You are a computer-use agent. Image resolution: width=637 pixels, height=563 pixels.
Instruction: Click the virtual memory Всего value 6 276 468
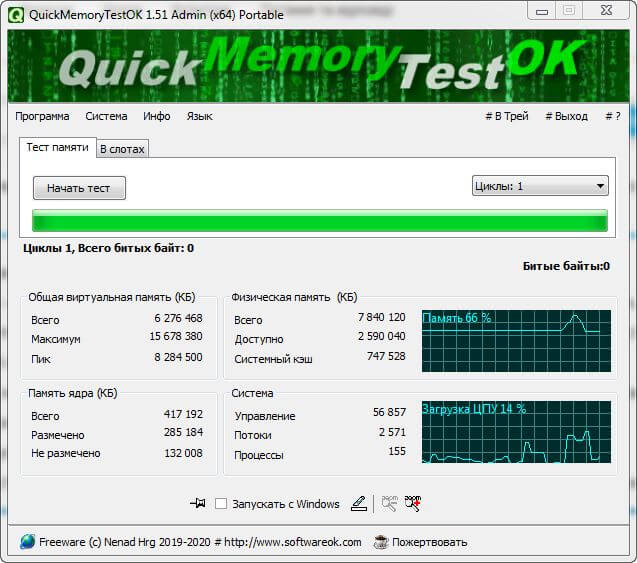click(x=178, y=318)
